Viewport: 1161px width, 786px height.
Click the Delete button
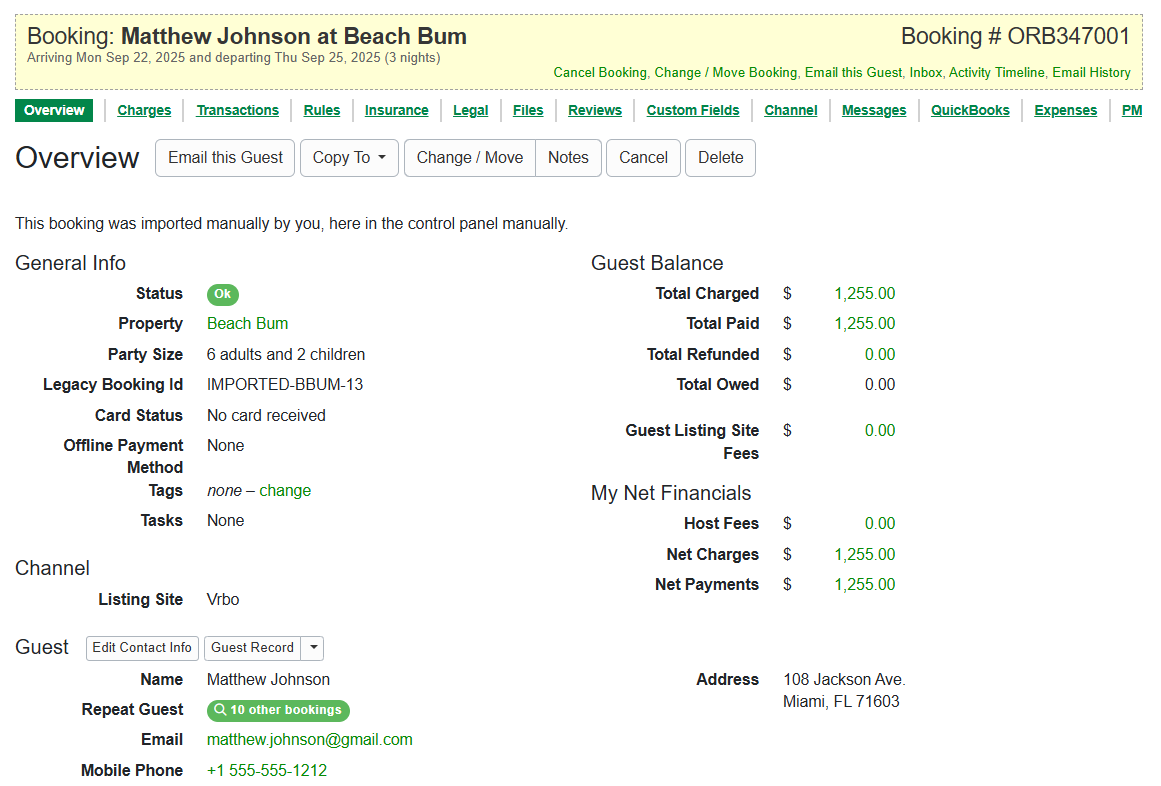tap(720, 158)
